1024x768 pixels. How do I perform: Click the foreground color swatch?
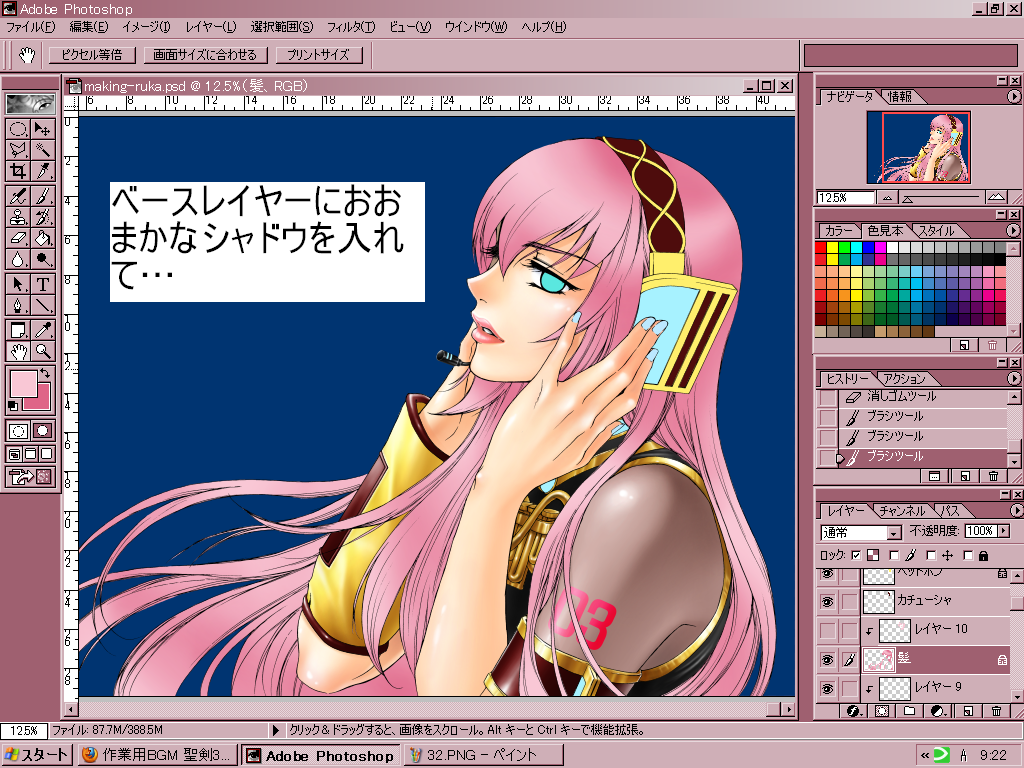tap(23, 384)
